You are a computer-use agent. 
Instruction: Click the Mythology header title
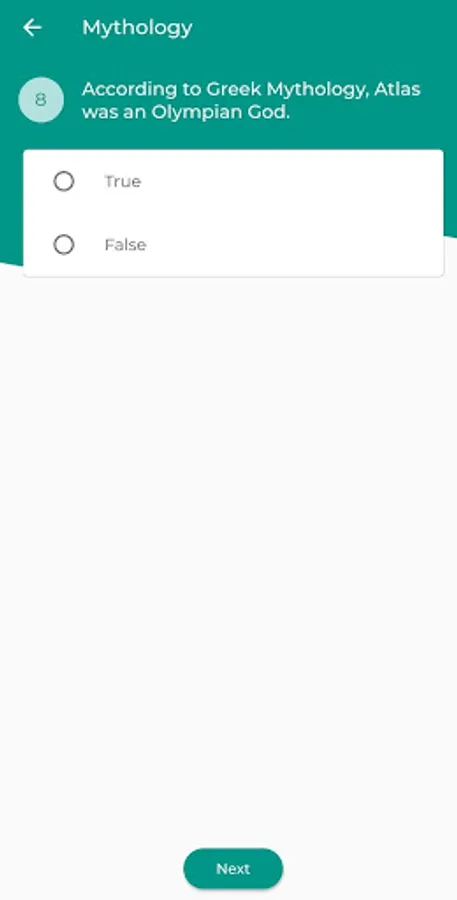137,28
